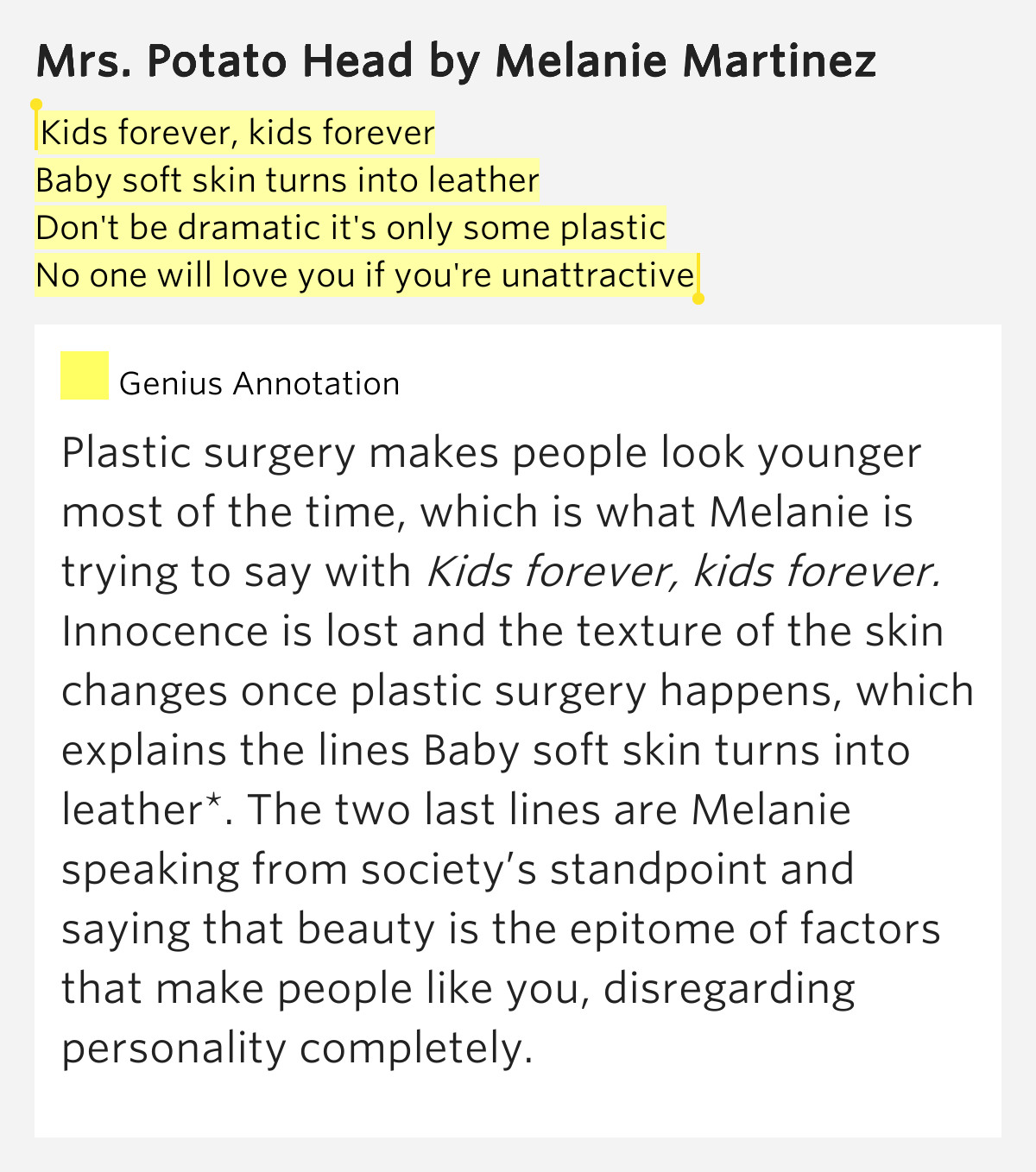Click the italic 'Kids forever, kids forever.' quote
This screenshot has height=1172, width=1036.
[684, 571]
